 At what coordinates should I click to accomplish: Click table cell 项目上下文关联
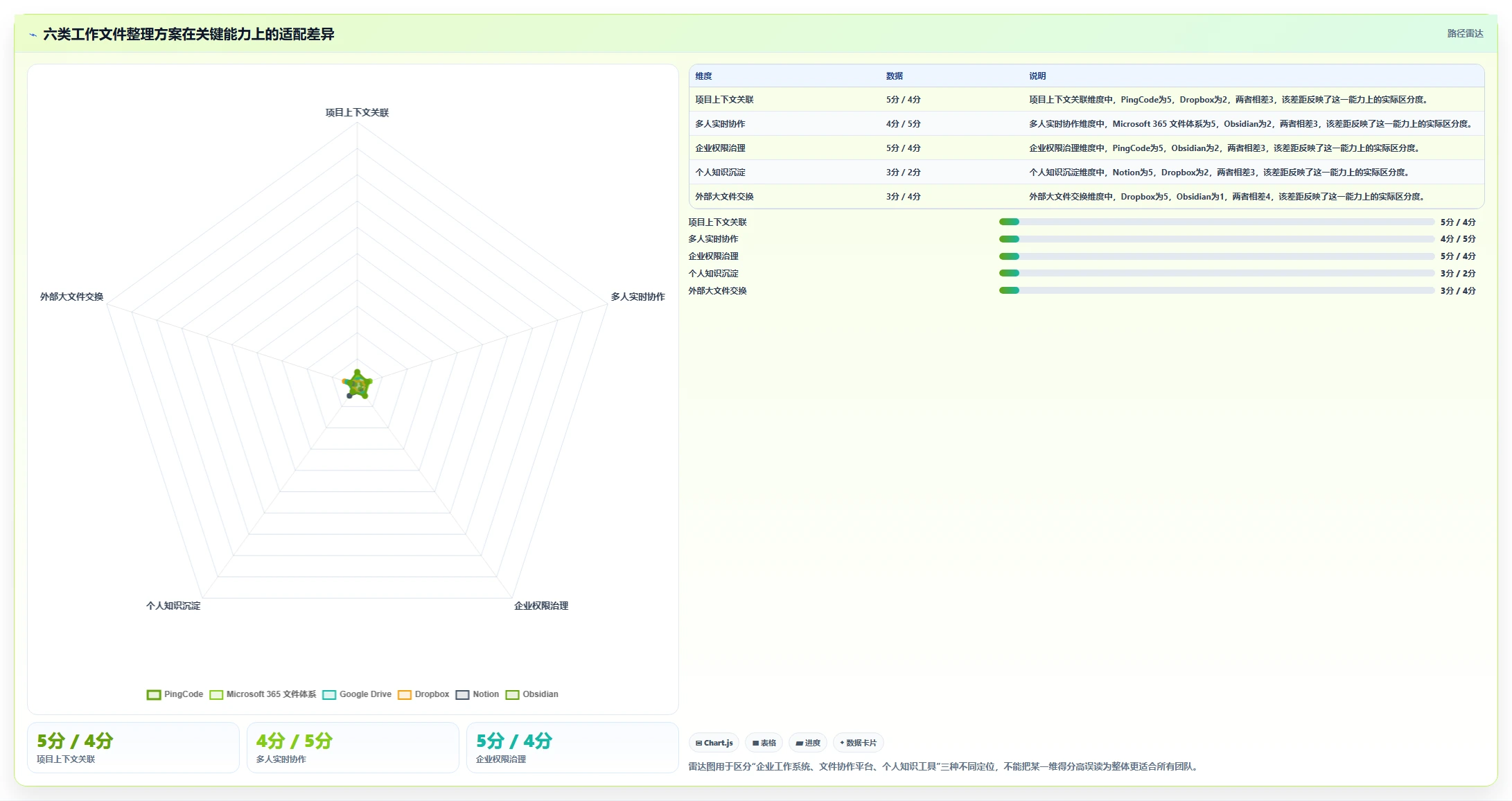[724, 100]
